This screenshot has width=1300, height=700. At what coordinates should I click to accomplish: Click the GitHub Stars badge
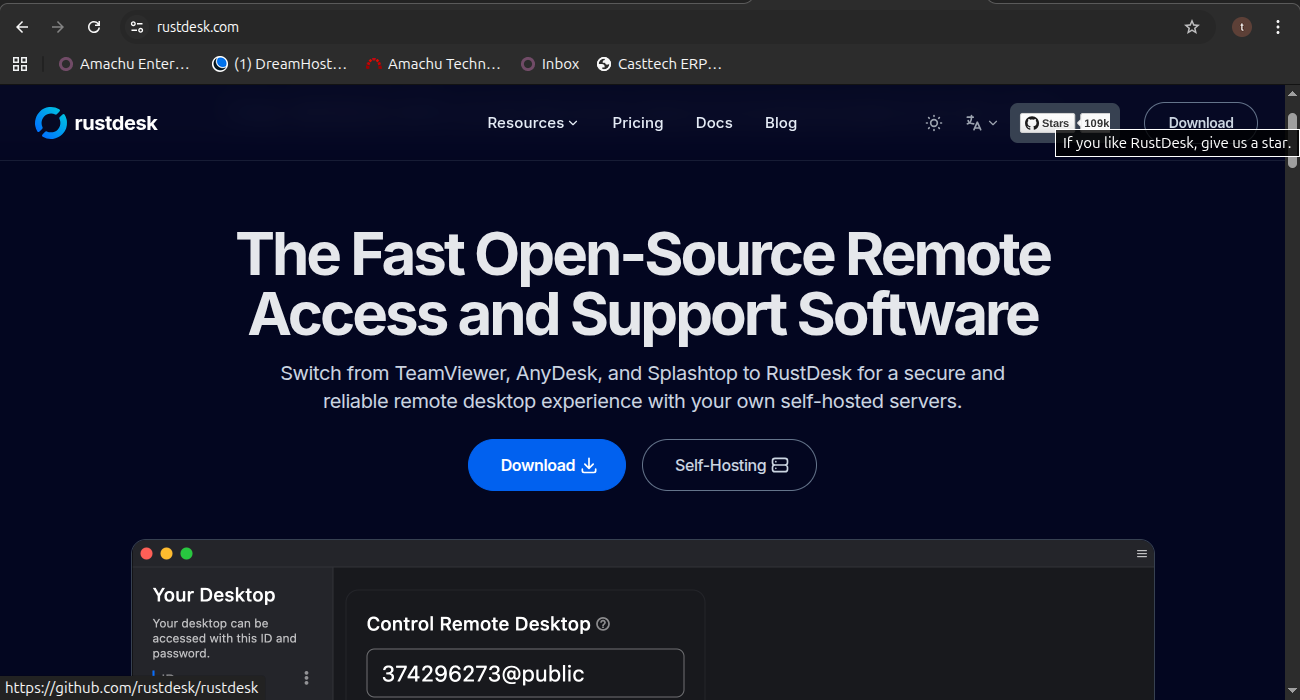(x=1064, y=123)
